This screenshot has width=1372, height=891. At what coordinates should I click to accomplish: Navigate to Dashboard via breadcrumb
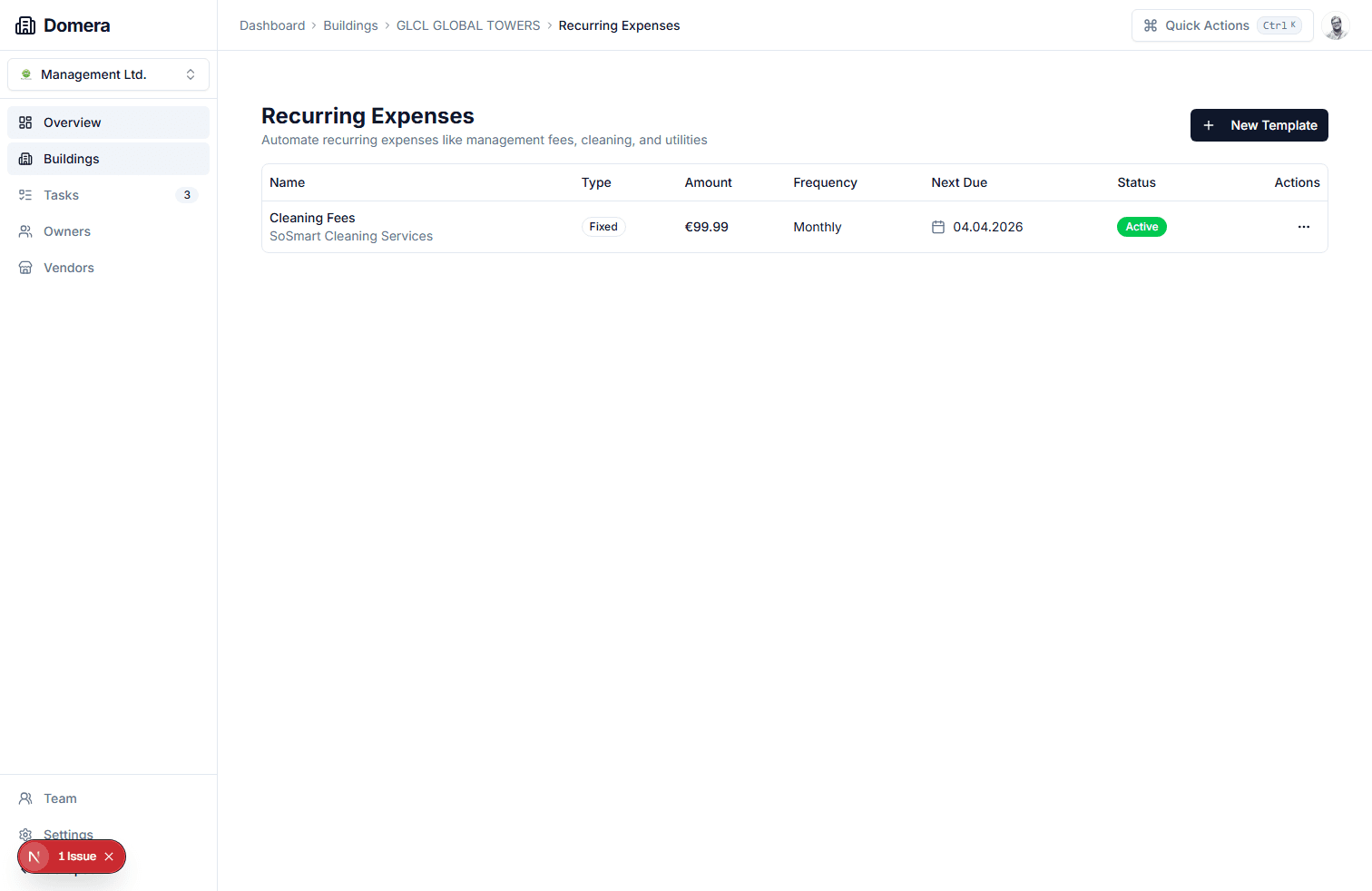[272, 24]
